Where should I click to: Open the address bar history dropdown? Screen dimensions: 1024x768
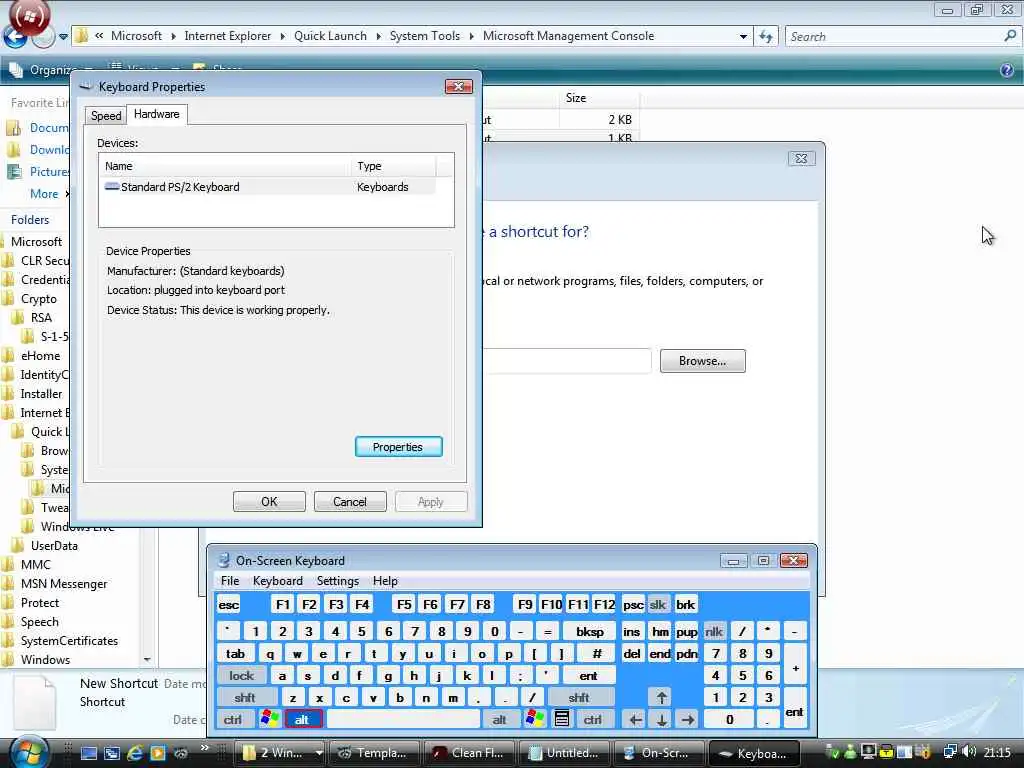(x=743, y=37)
